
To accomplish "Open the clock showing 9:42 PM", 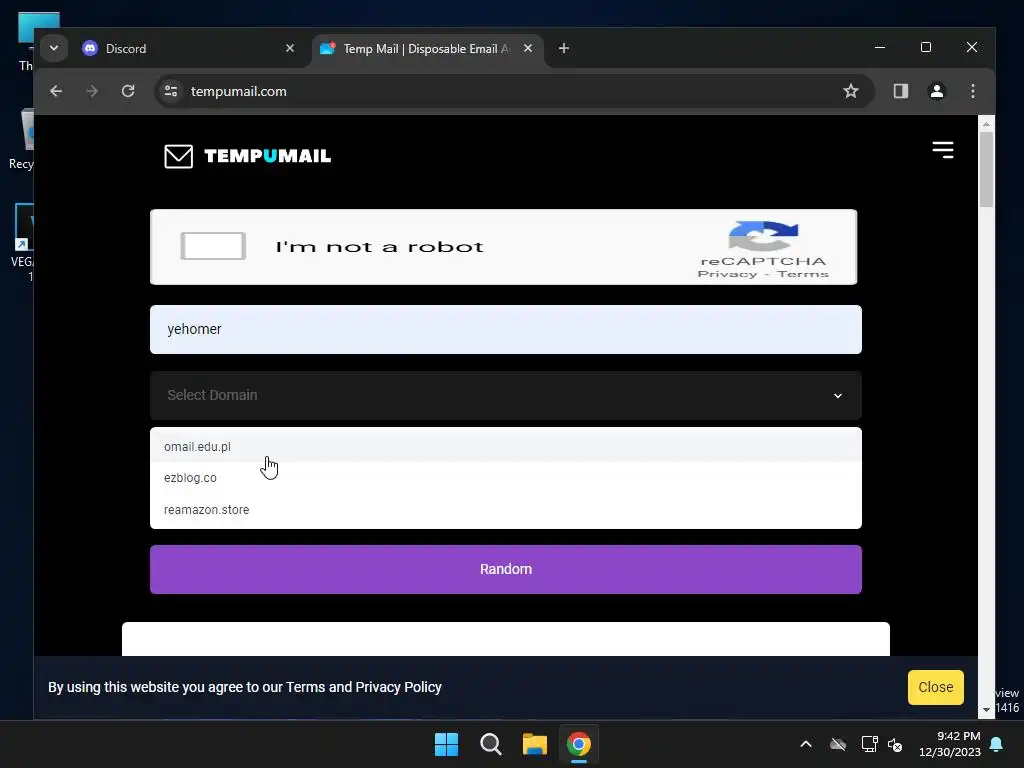I will pyautogui.click(x=950, y=744).
